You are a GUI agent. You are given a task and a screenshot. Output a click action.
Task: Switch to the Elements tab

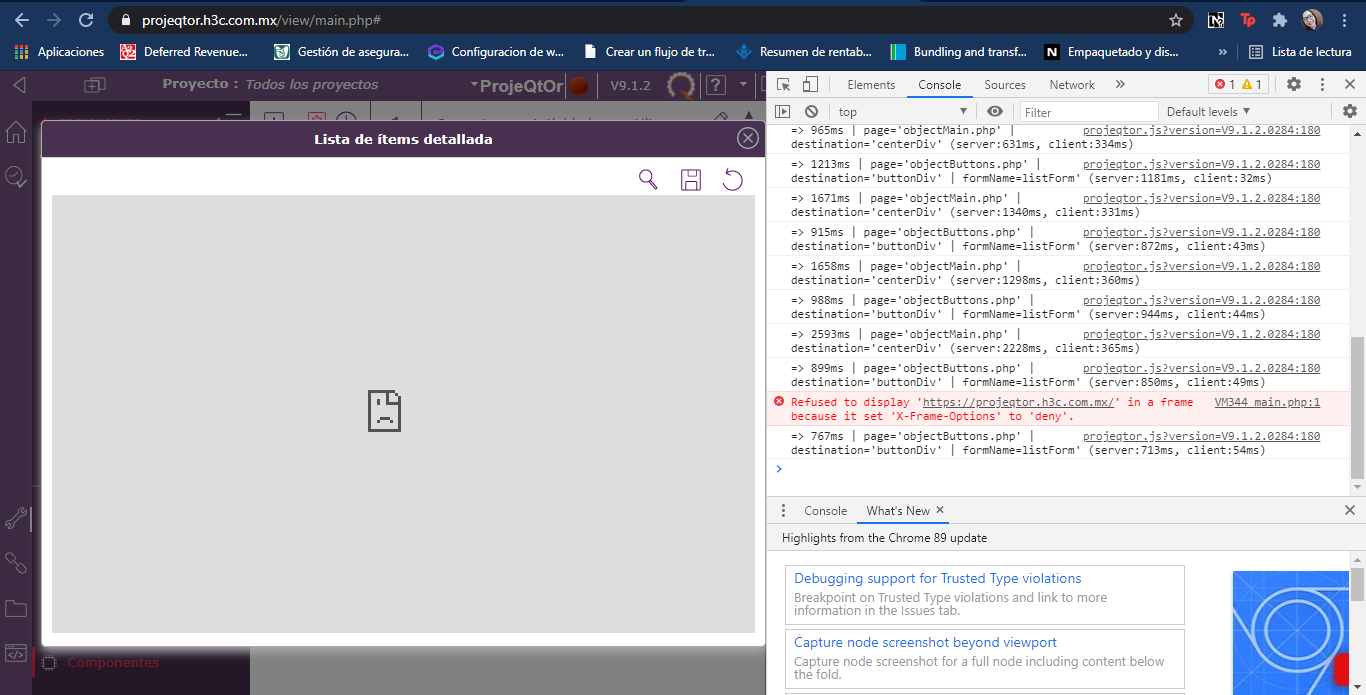[871, 85]
